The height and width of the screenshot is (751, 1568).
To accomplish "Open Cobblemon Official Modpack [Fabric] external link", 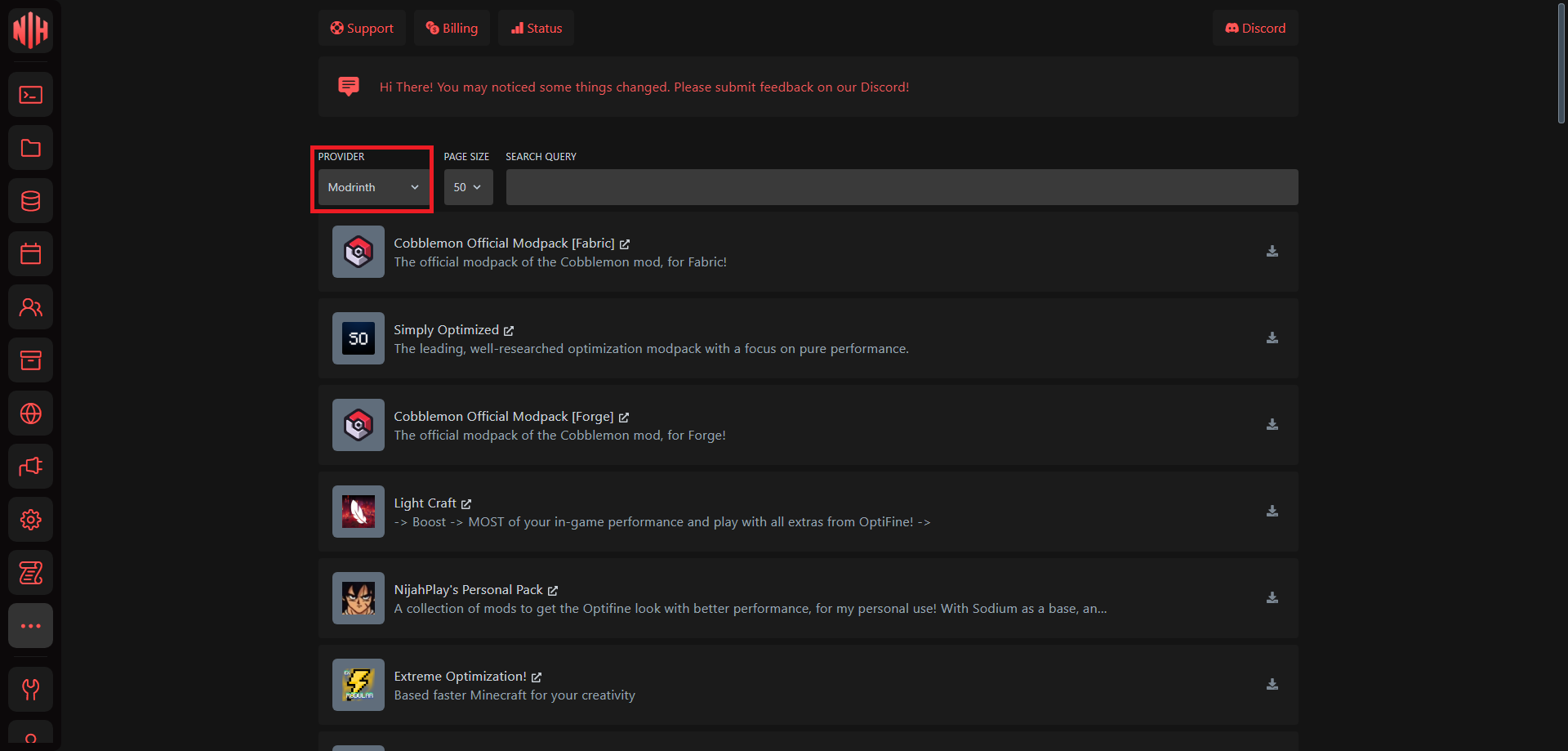I will (x=625, y=244).
